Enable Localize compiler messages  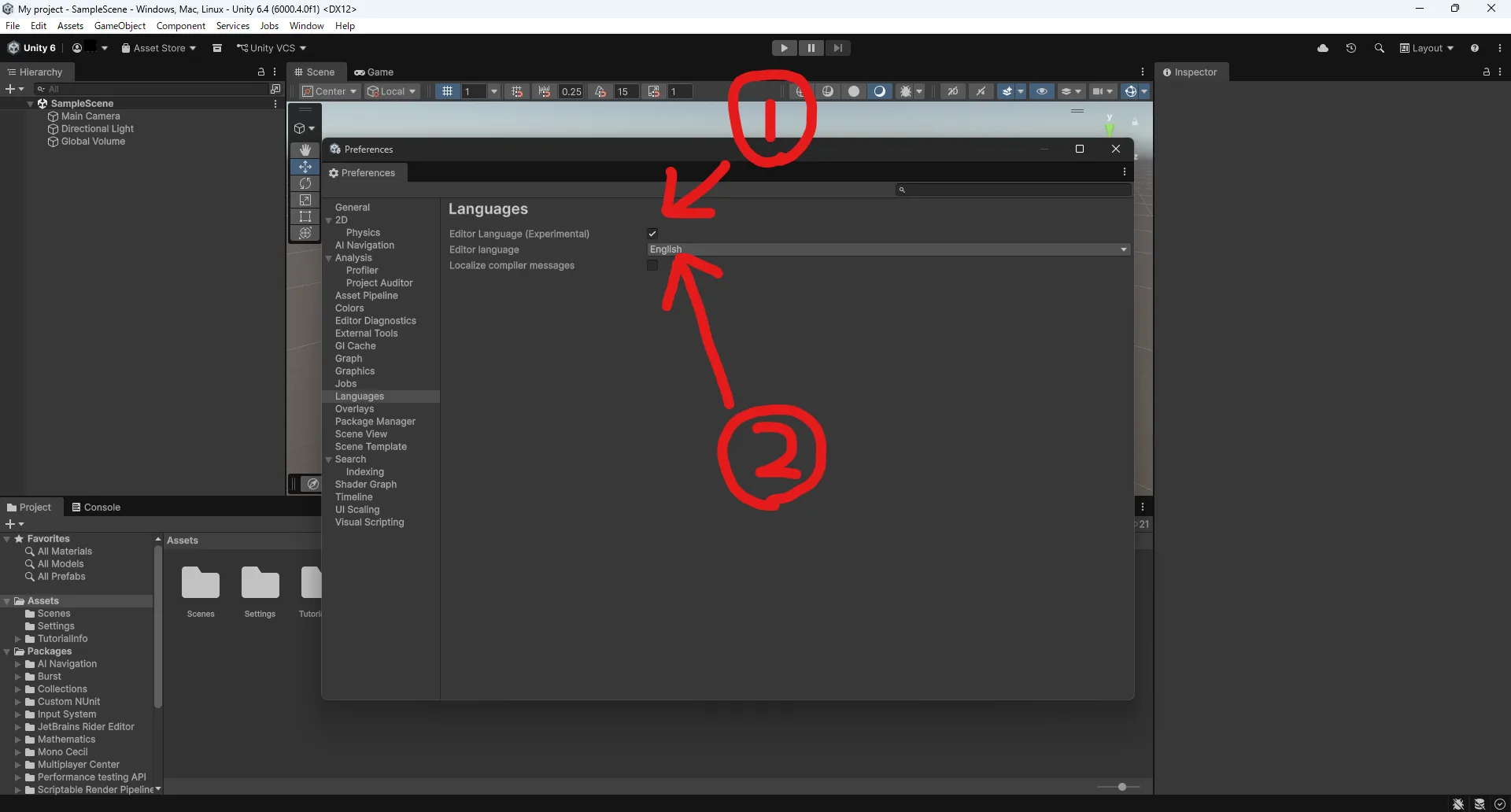pyautogui.click(x=652, y=265)
